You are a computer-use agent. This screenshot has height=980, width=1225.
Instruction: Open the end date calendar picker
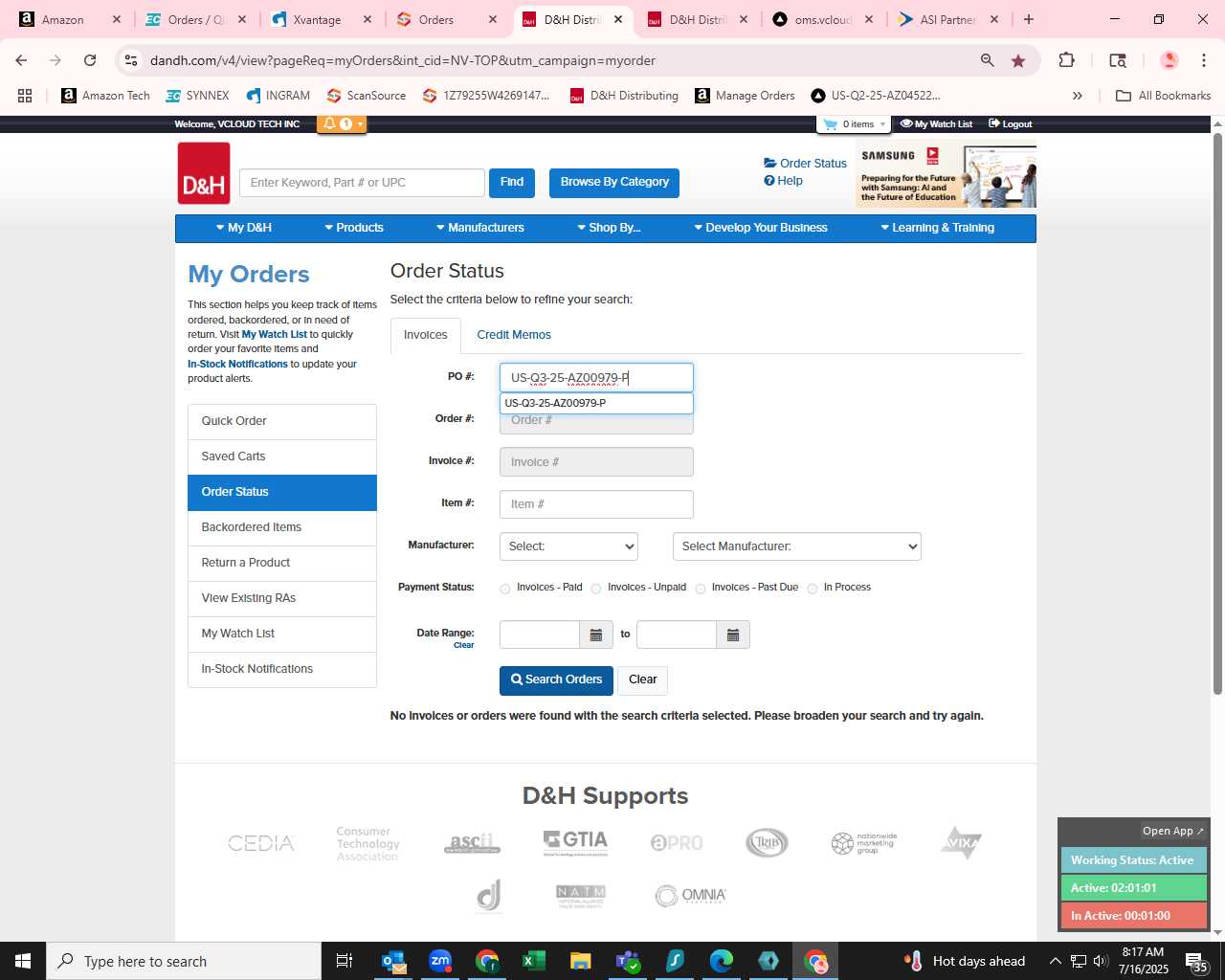733,635
